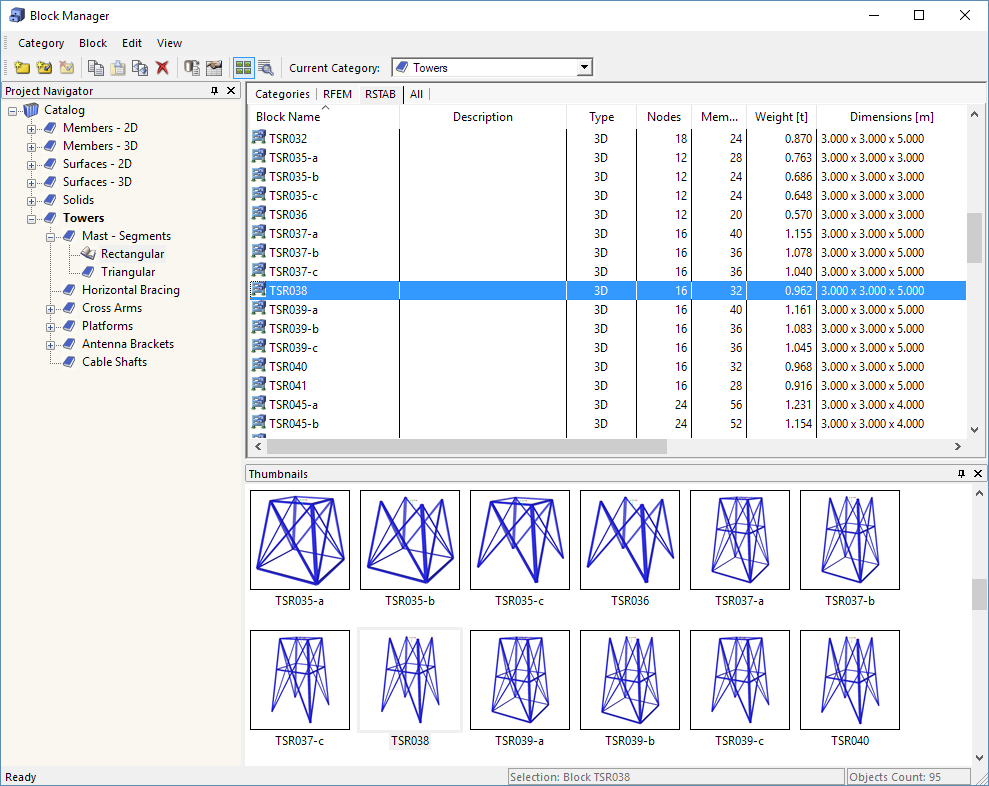Click the Cable Shafts book icon
This screenshot has width=989, height=786.
[x=69, y=362]
